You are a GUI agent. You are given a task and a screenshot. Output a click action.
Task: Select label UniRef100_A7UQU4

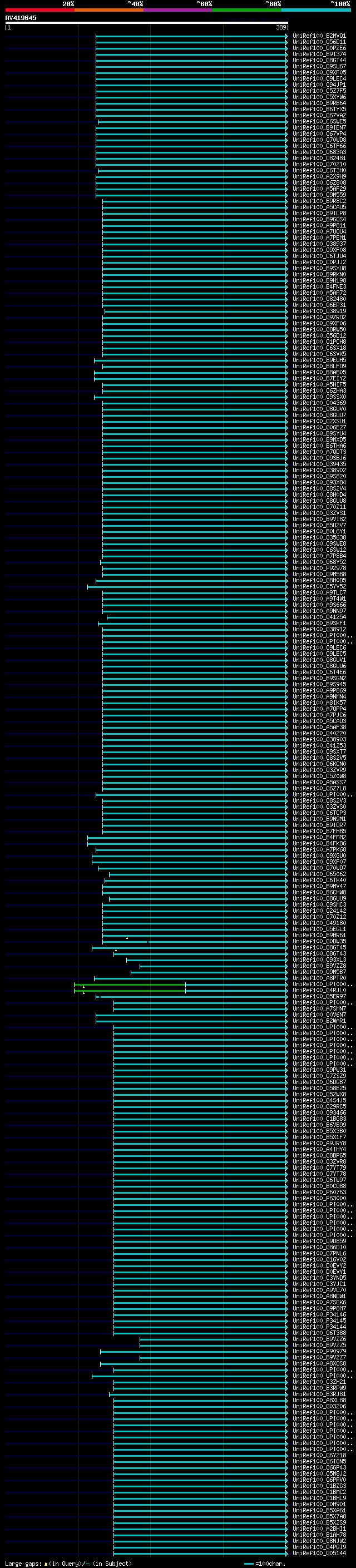point(319,231)
